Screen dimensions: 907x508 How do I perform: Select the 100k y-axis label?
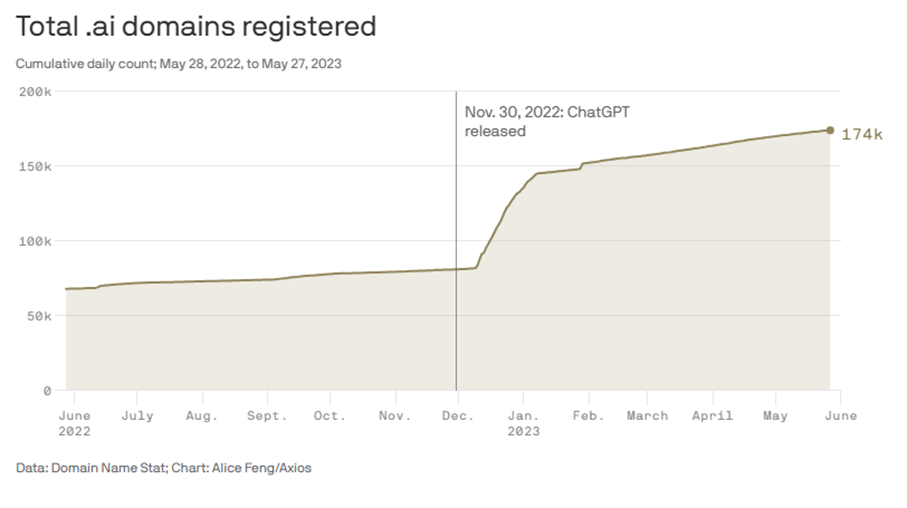coord(36,241)
